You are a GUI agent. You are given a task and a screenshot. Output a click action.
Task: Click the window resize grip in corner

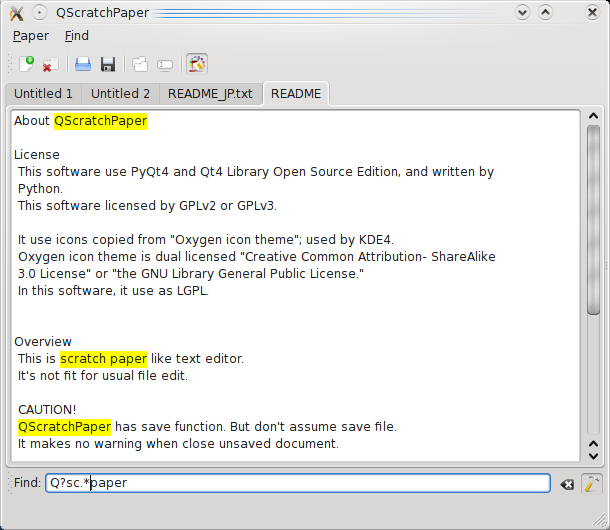click(599, 518)
